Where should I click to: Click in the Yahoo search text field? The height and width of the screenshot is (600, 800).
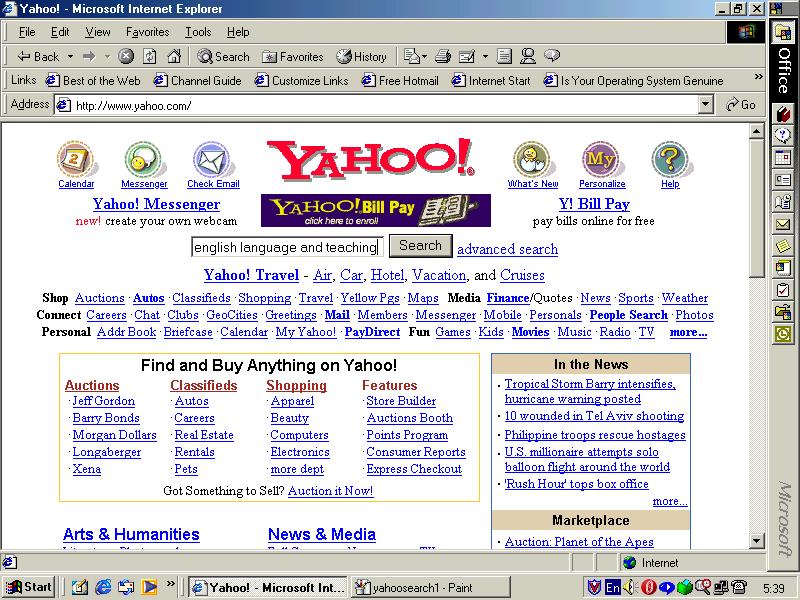(287, 247)
